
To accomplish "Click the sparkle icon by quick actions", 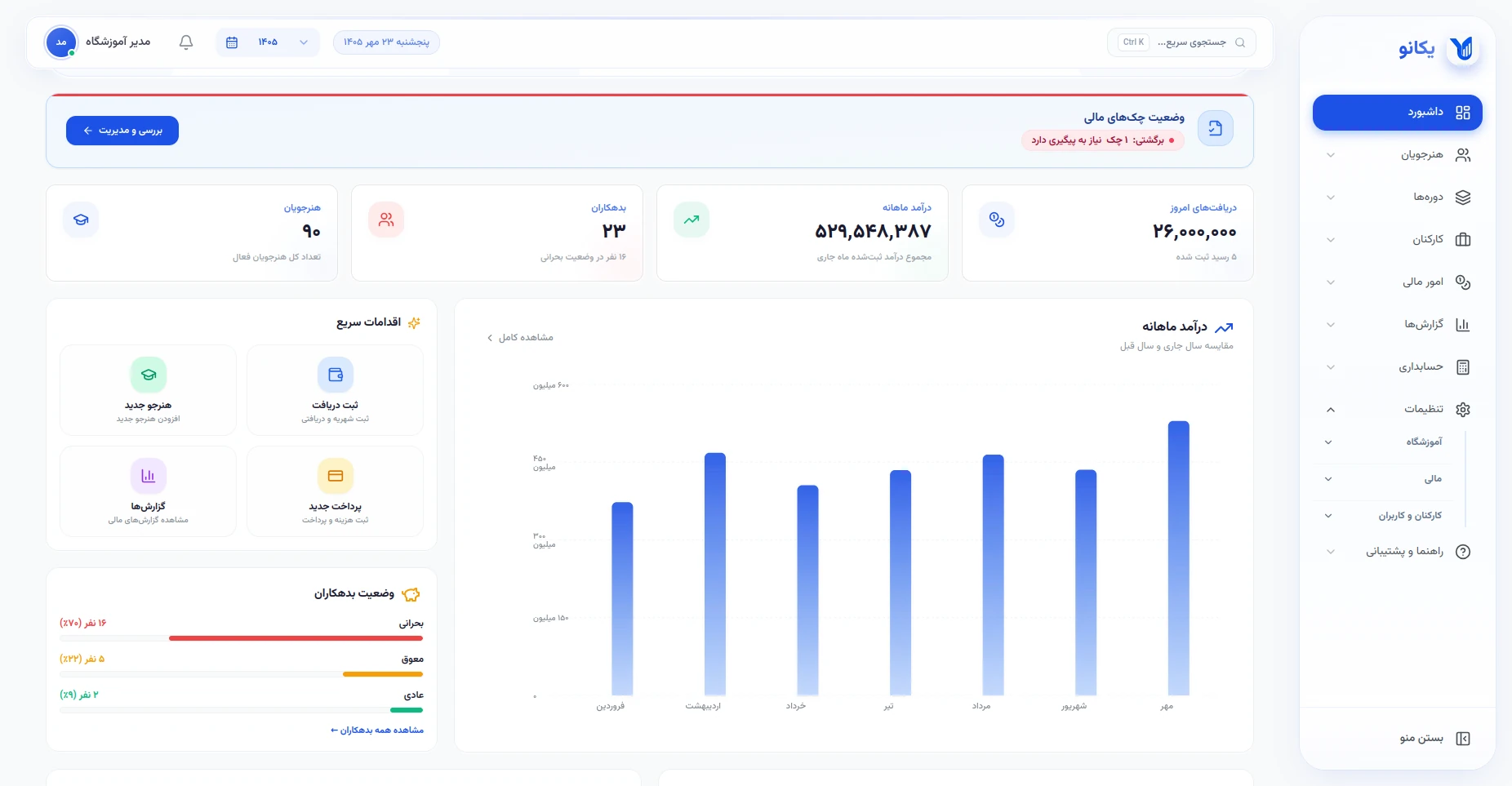I will [414, 322].
